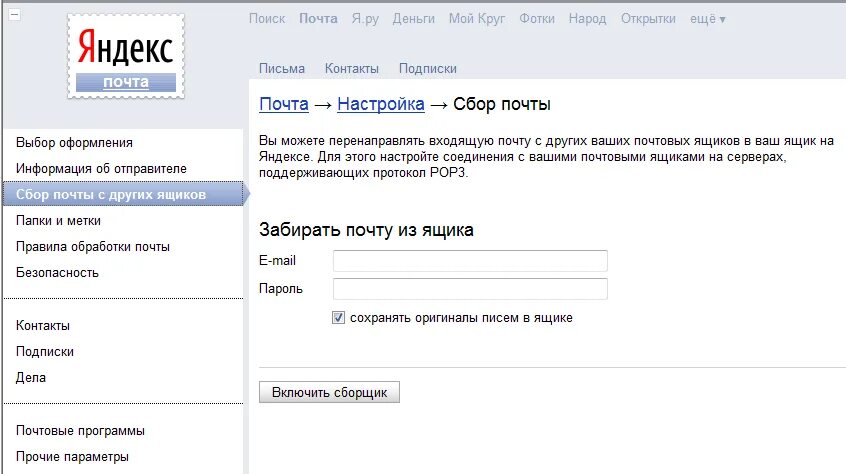Open the Открытки service
Screen dimensions: 846x474
[648, 19]
